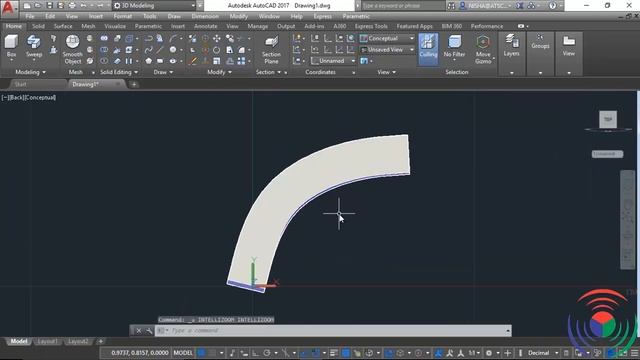Switch to the Visualize ribbon tab
Screen dimensions: 640x360
(x=115, y=26)
